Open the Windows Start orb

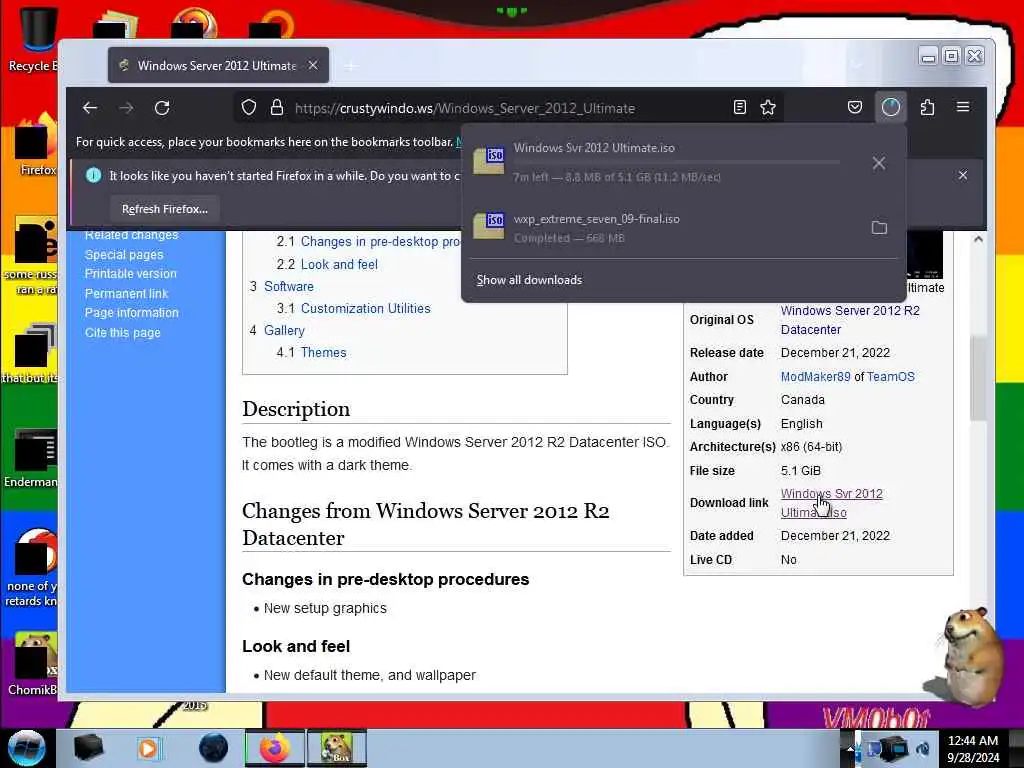point(26,748)
